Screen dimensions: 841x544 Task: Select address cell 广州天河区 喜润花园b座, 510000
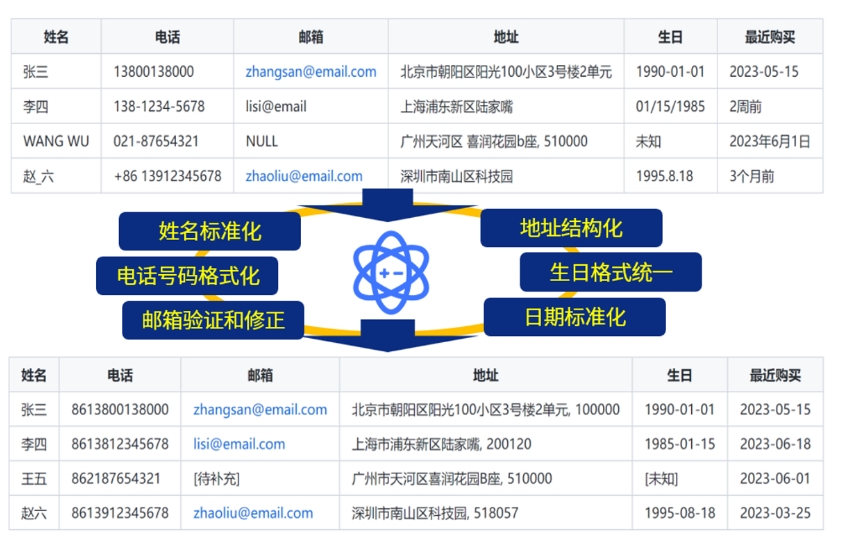click(506, 141)
